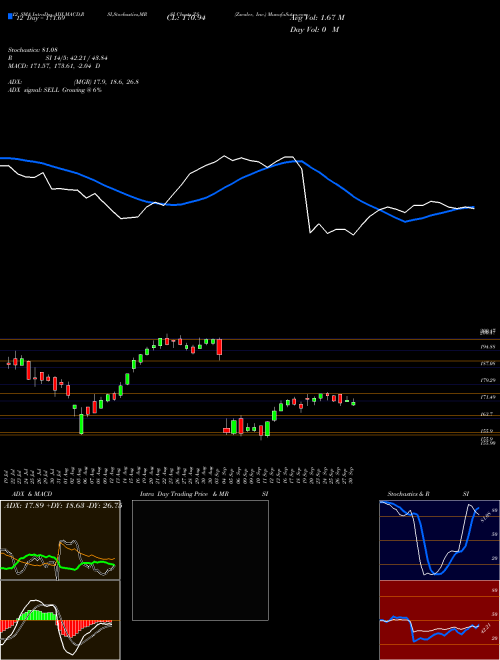Click the Stochastics & RSI panel title
This screenshot has height=660, width=500.
pos(428,494)
